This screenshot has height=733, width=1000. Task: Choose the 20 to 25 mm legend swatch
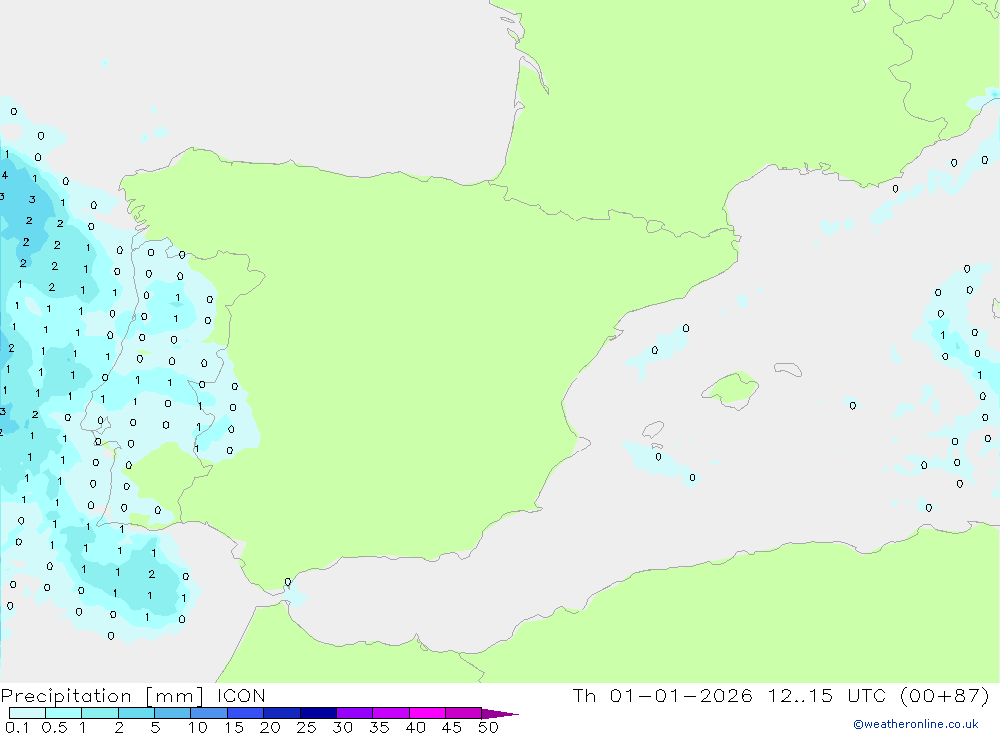[x=282, y=713]
